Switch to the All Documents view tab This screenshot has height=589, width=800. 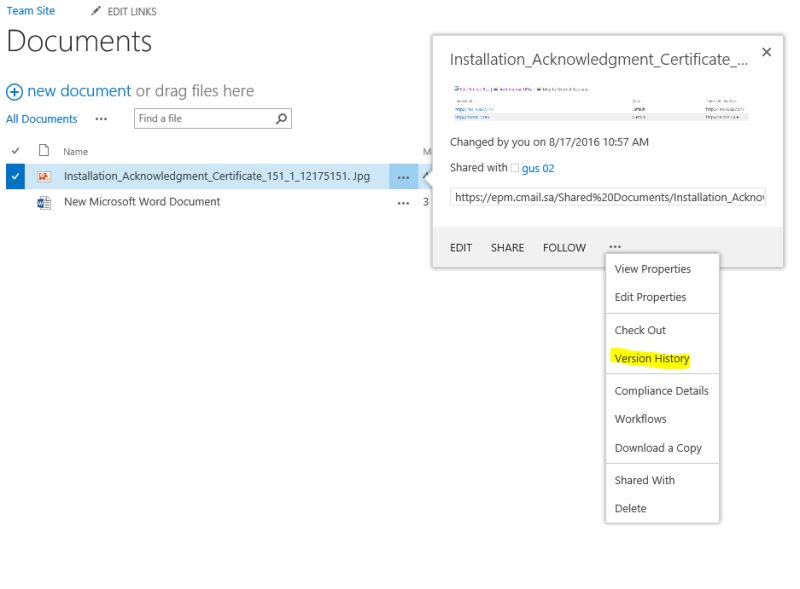coord(41,118)
